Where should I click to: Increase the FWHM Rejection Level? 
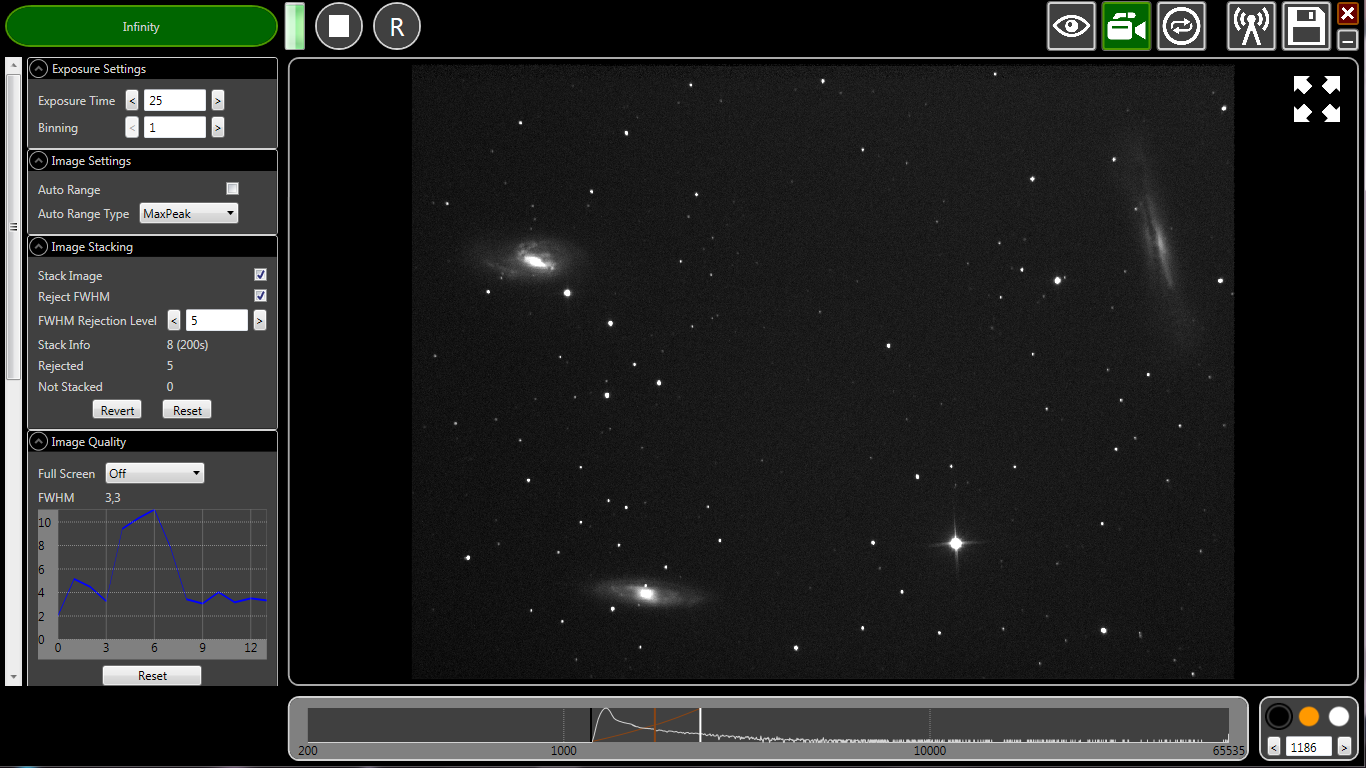[x=260, y=321]
